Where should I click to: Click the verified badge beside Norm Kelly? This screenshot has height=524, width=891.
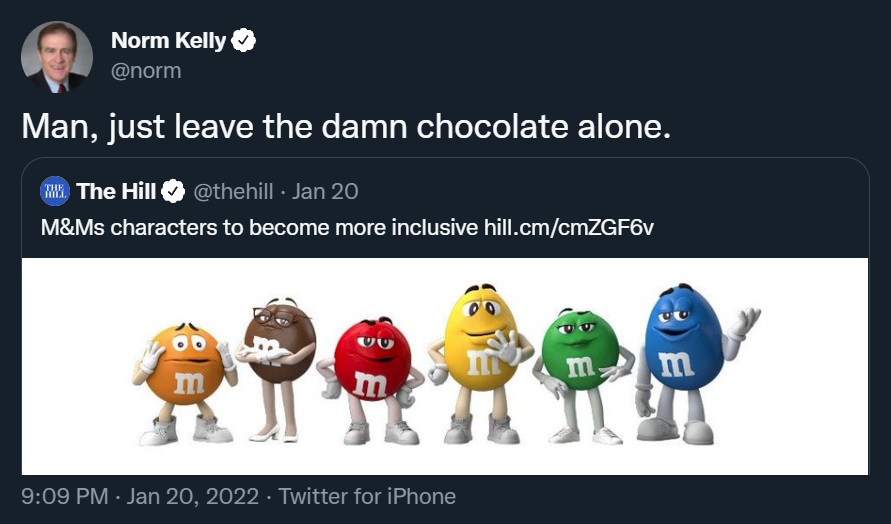tap(244, 41)
